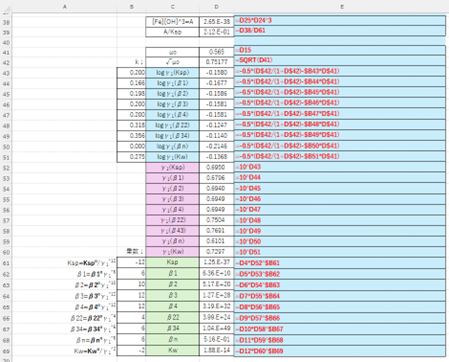
Task: Click the value -0.1677
Action: point(217,83)
